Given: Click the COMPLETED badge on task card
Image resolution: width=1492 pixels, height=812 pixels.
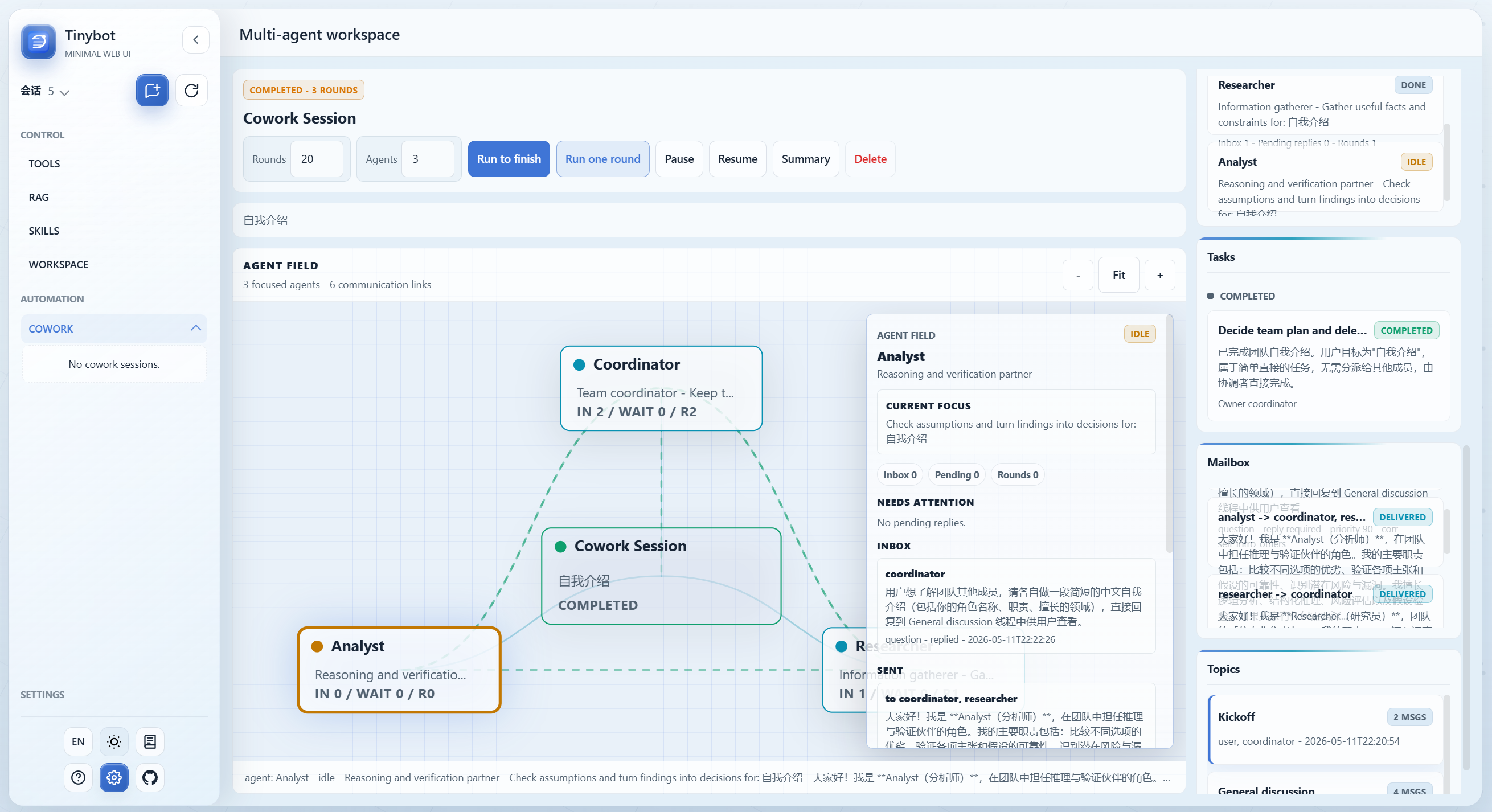Looking at the screenshot, I should (1406, 331).
